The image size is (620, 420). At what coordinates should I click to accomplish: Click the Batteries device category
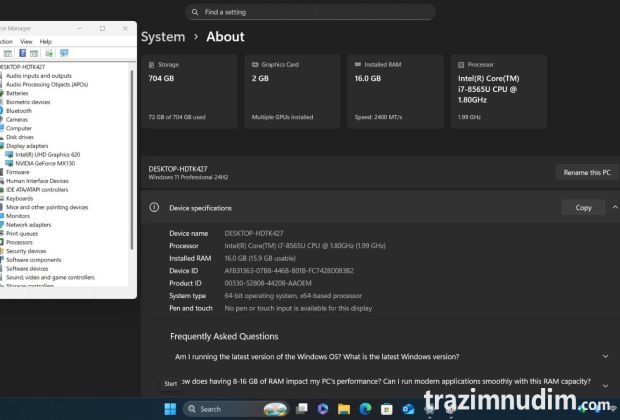tap(17, 93)
